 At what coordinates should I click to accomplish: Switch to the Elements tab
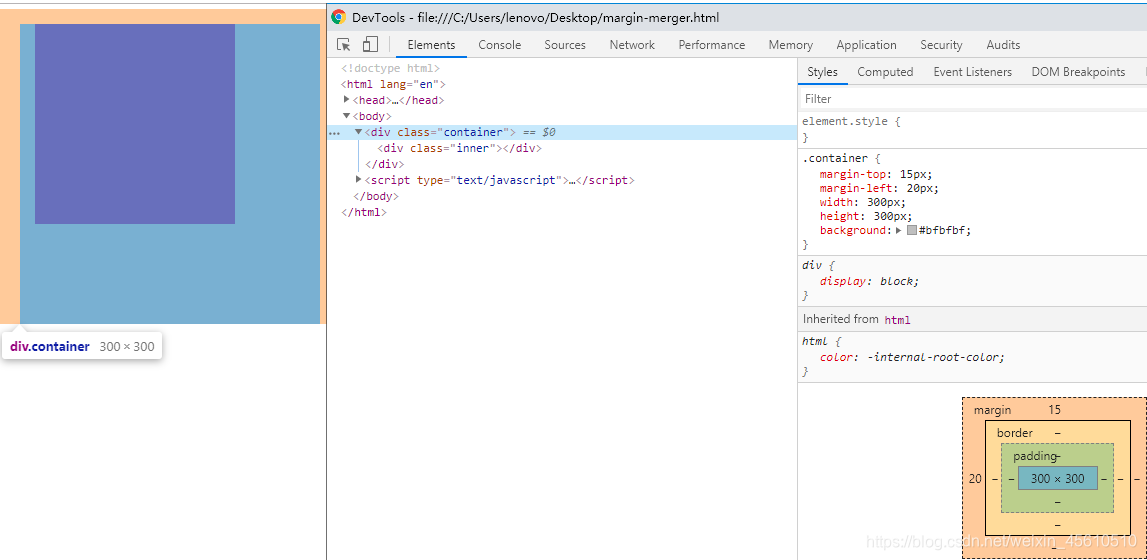(432, 45)
